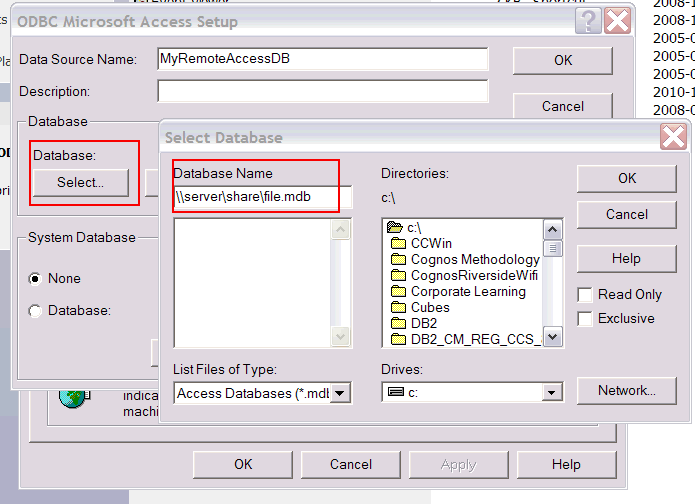
Task: Click the DB2 folder icon
Action: (x=398, y=323)
